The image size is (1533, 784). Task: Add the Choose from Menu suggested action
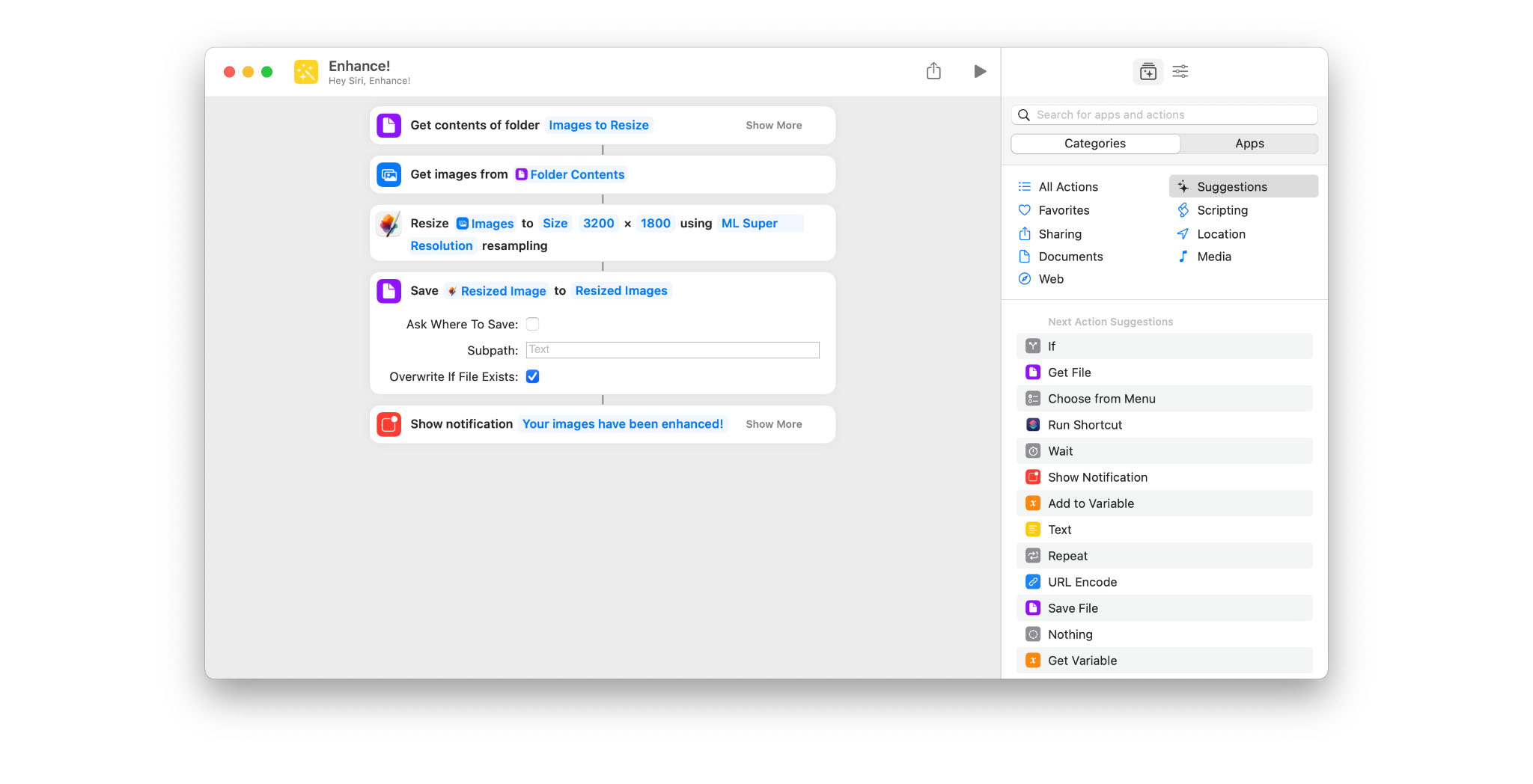(x=1101, y=399)
